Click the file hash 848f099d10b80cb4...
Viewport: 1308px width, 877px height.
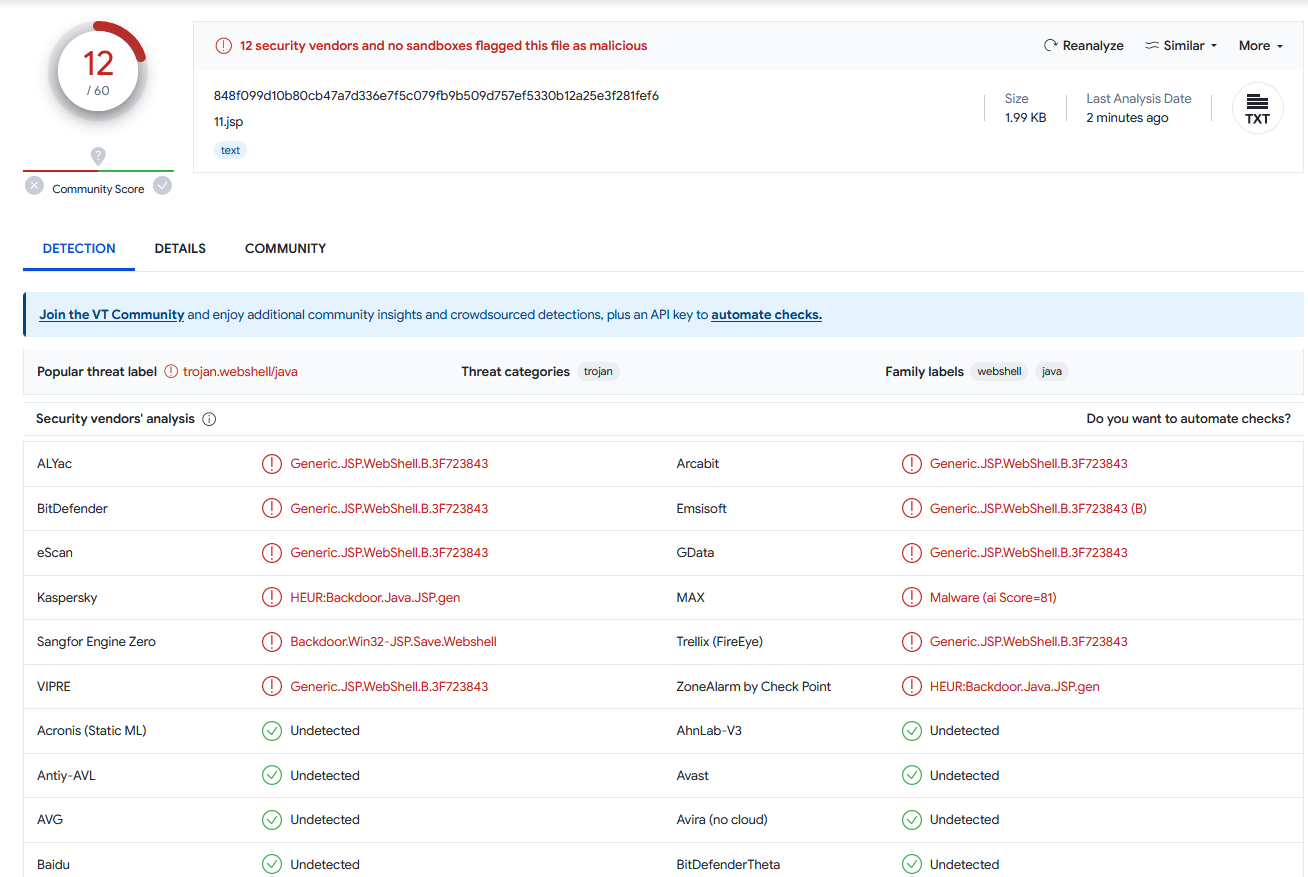coord(436,96)
